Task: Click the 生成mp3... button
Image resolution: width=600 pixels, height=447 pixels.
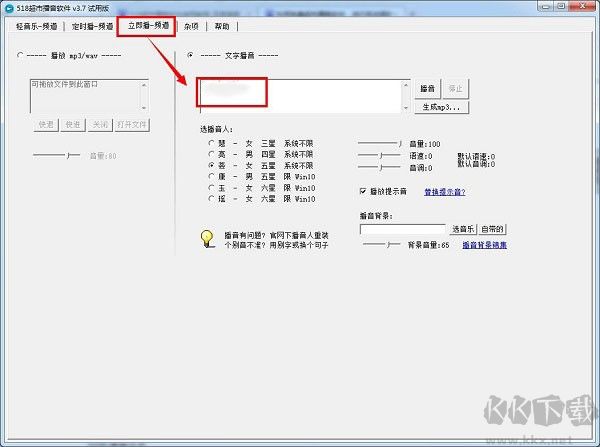Action: coord(442,107)
